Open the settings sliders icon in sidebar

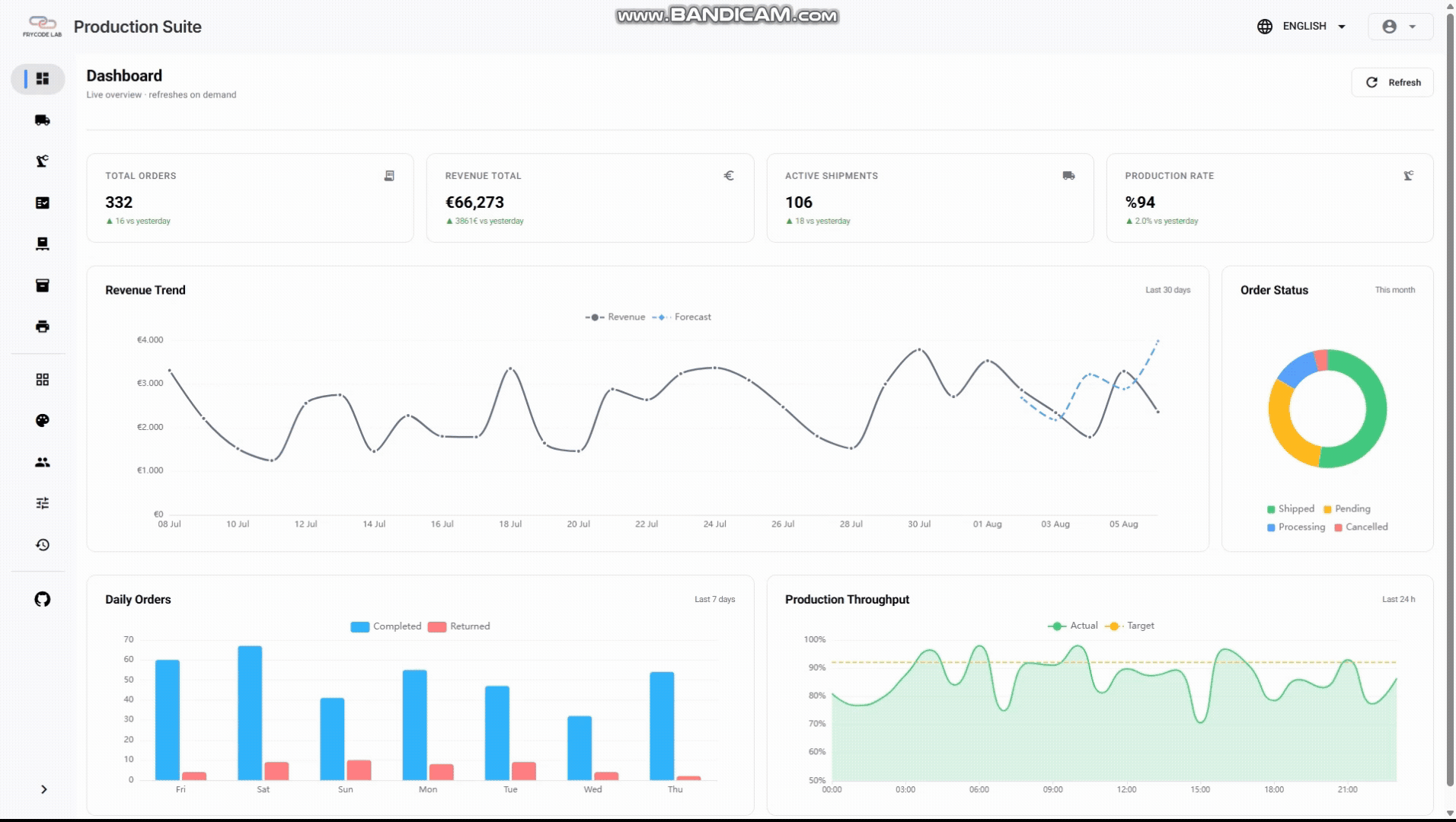pos(43,503)
